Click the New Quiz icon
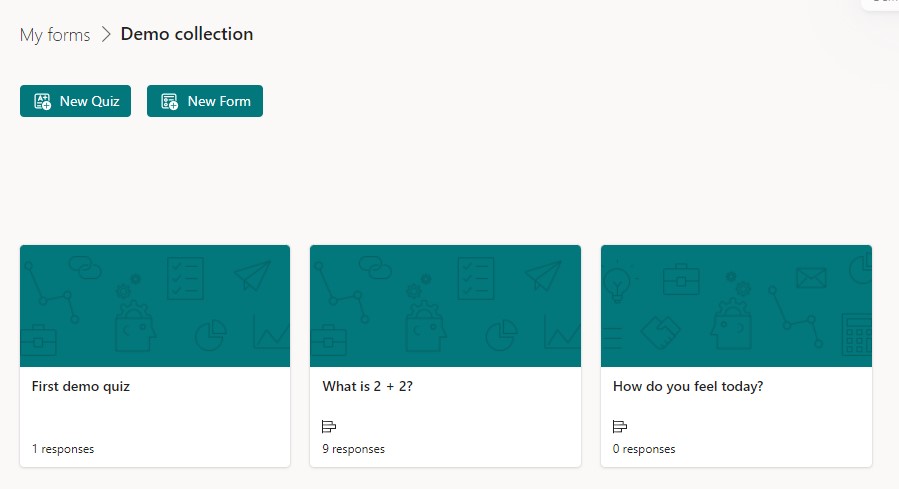The height and width of the screenshot is (489, 899). (x=42, y=101)
